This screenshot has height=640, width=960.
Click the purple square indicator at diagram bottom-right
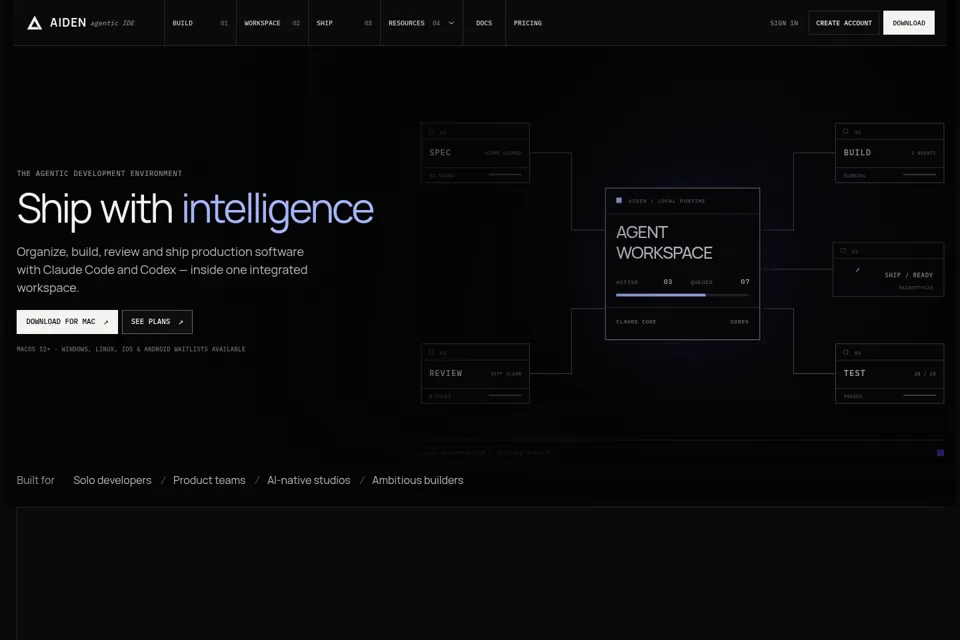click(940, 453)
